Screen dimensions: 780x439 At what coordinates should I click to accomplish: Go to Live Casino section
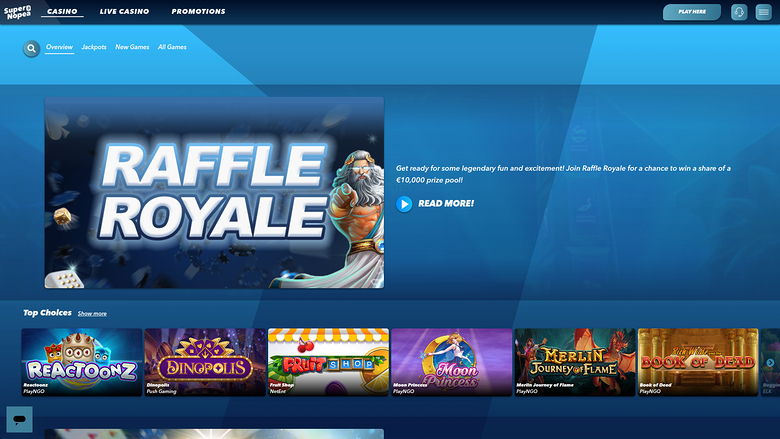tap(124, 12)
